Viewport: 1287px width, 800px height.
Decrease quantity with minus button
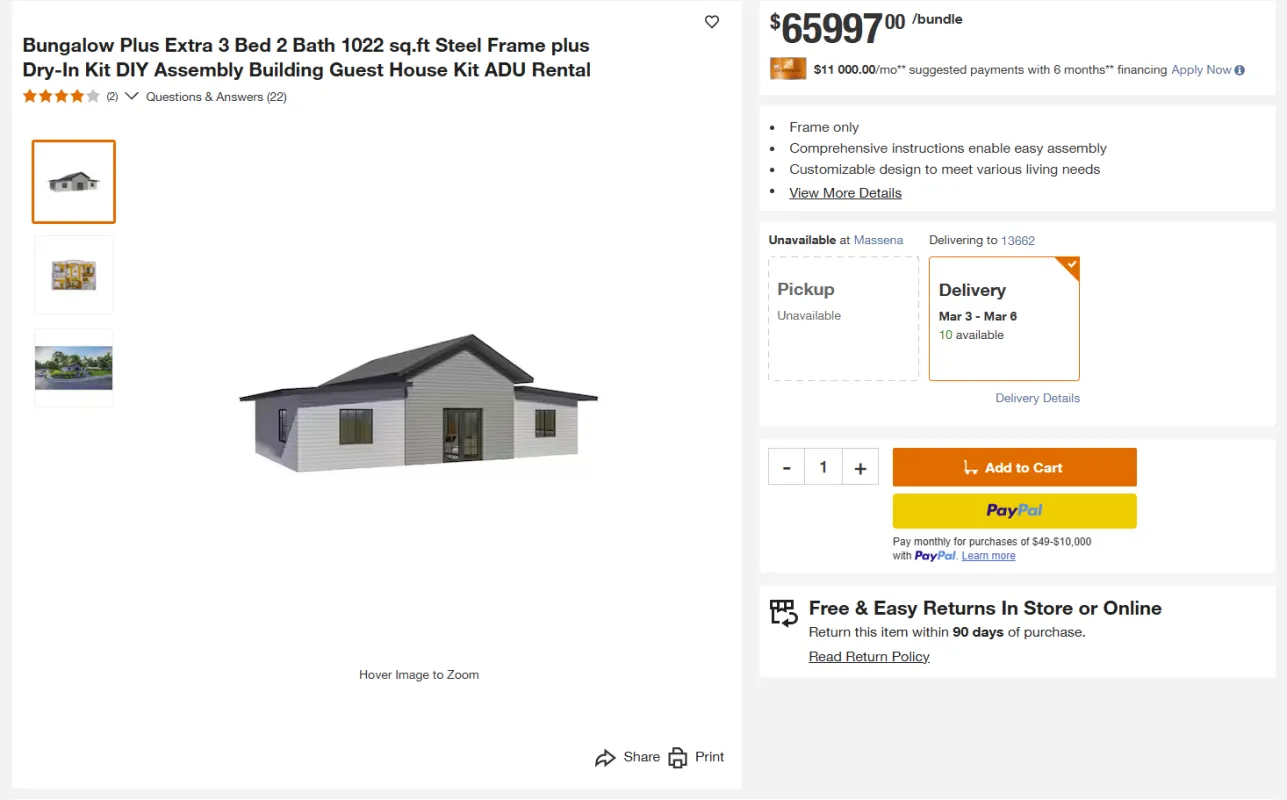point(787,467)
